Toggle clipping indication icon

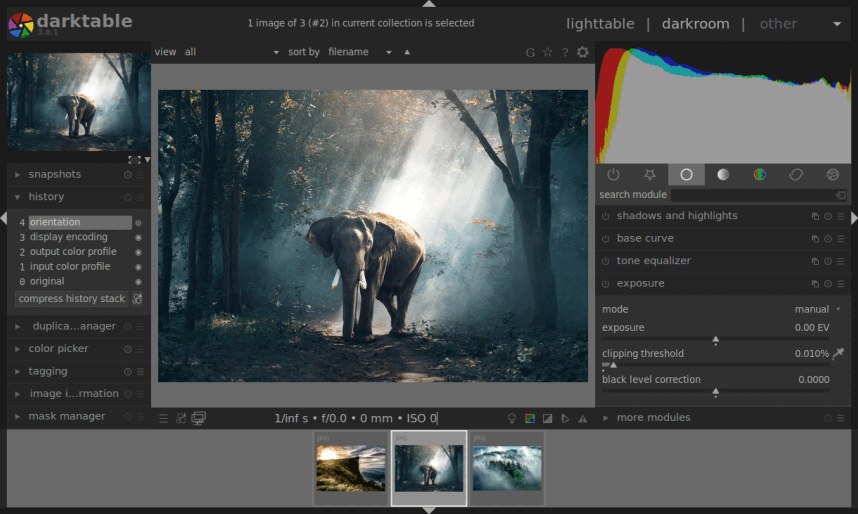pyautogui.click(x=547, y=419)
